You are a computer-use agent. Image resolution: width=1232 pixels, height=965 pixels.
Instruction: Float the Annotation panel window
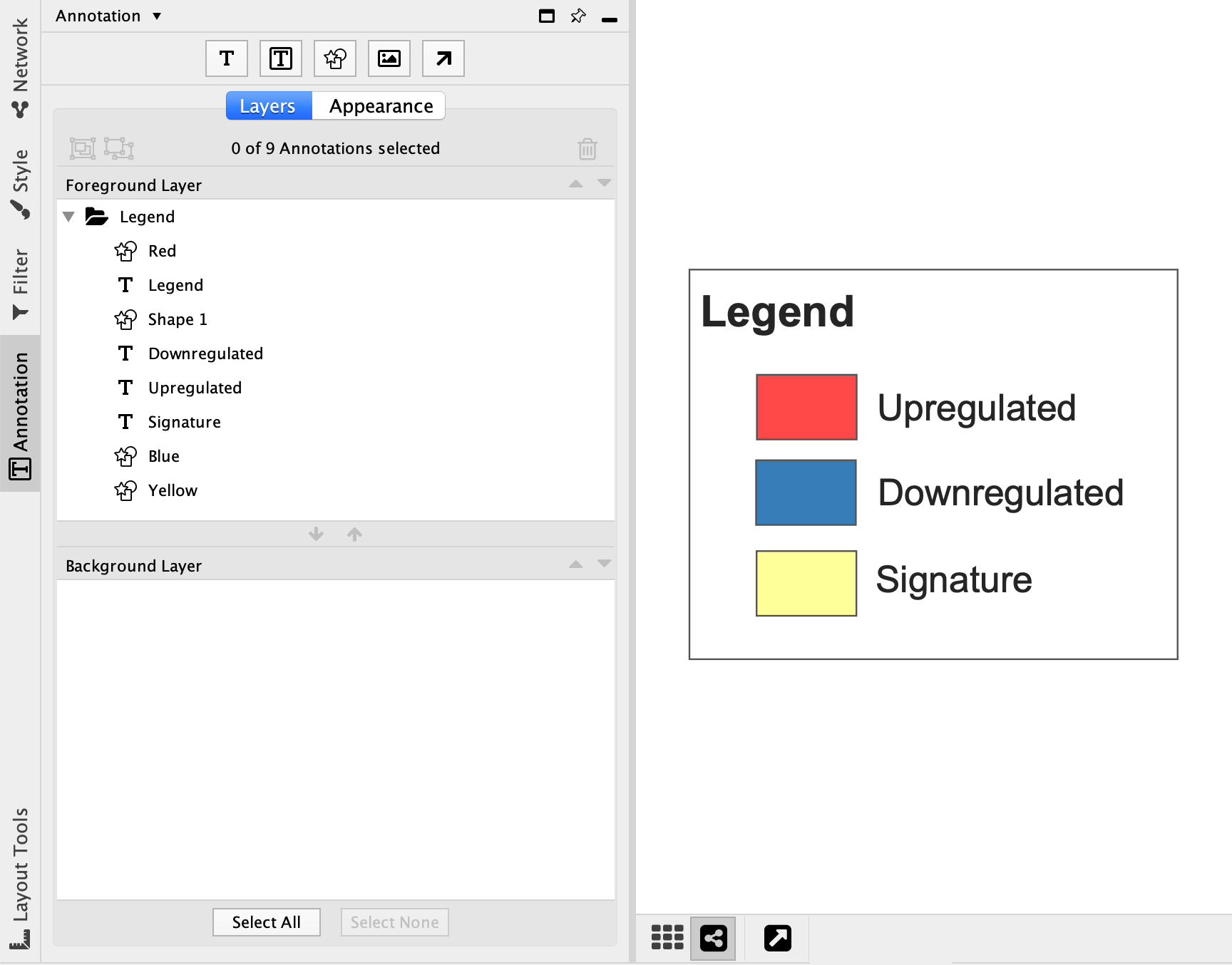tap(547, 16)
